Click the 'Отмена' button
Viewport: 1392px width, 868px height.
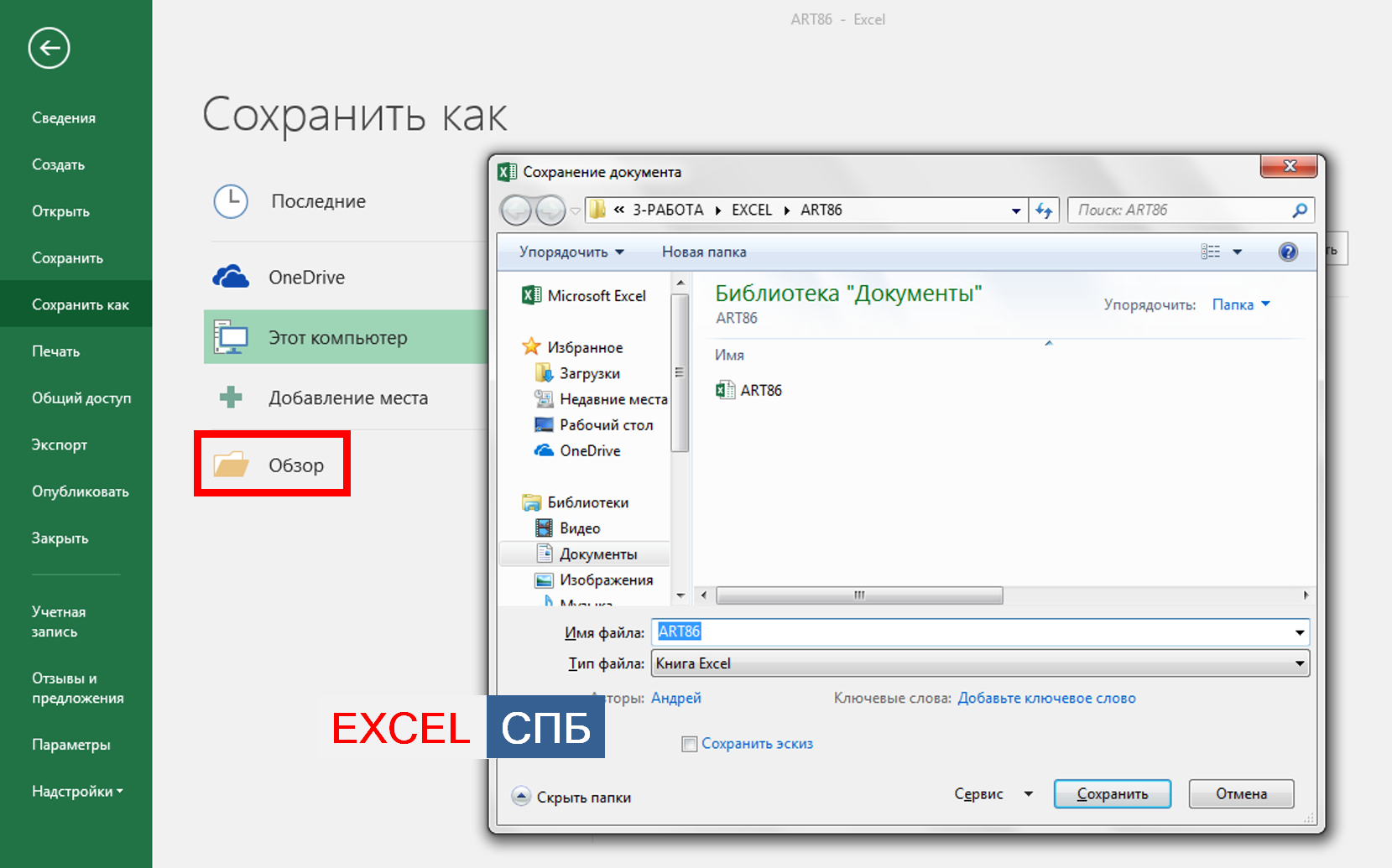click(x=1241, y=794)
